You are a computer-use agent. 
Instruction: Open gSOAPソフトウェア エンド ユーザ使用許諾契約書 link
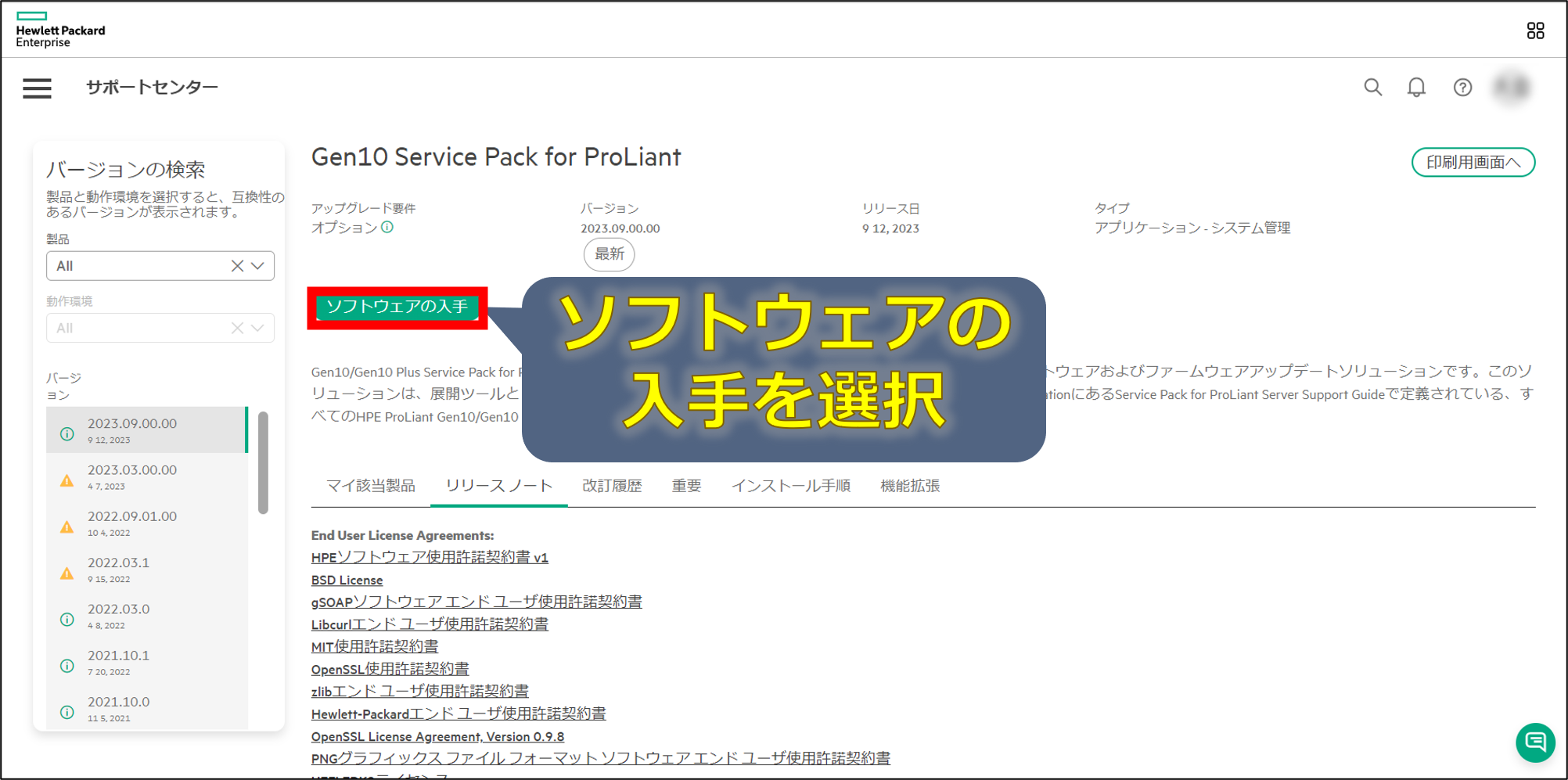pyautogui.click(x=477, y=602)
